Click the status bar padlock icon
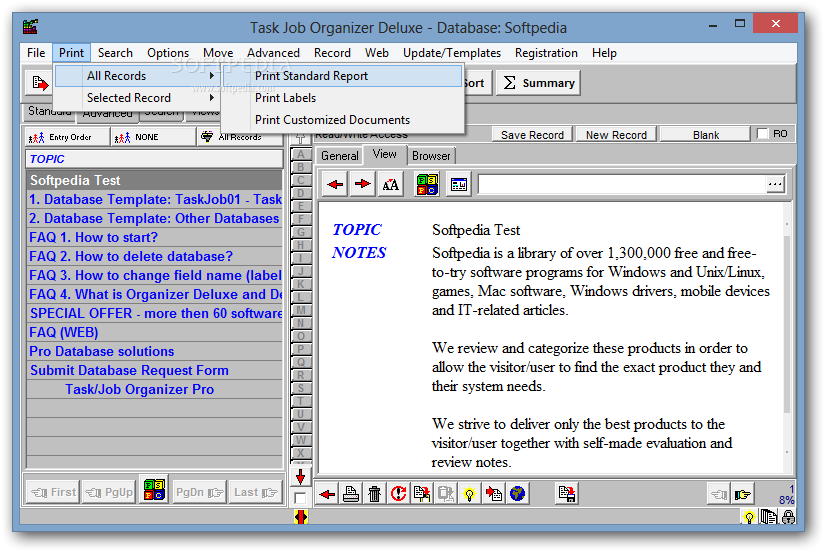The image size is (825, 552). tap(788, 517)
